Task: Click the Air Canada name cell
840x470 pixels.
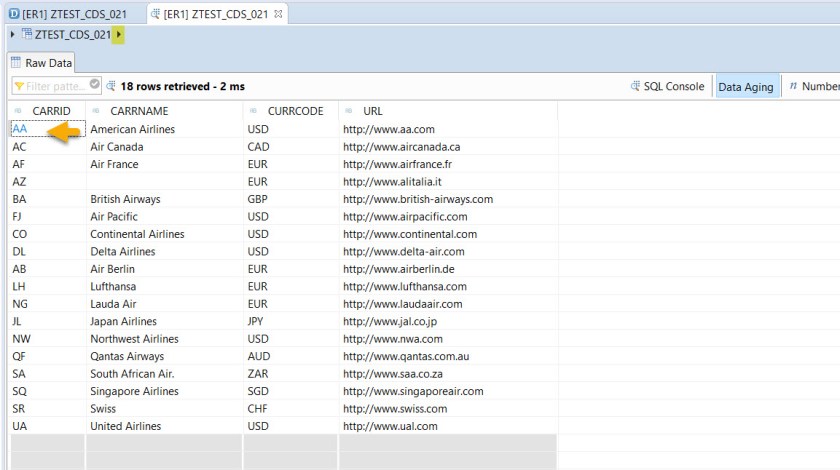Action: (164, 147)
